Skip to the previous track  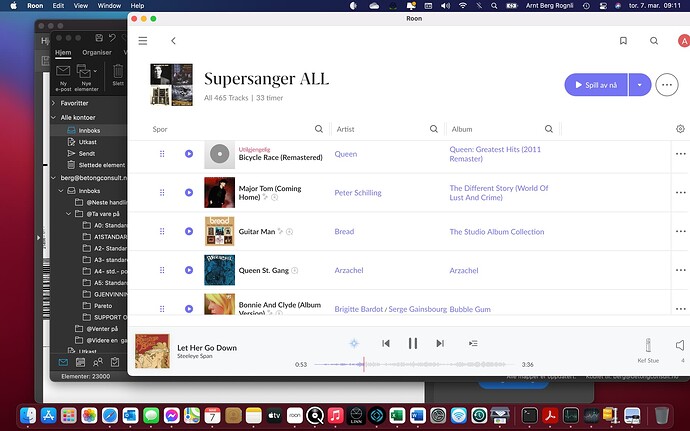[386, 343]
